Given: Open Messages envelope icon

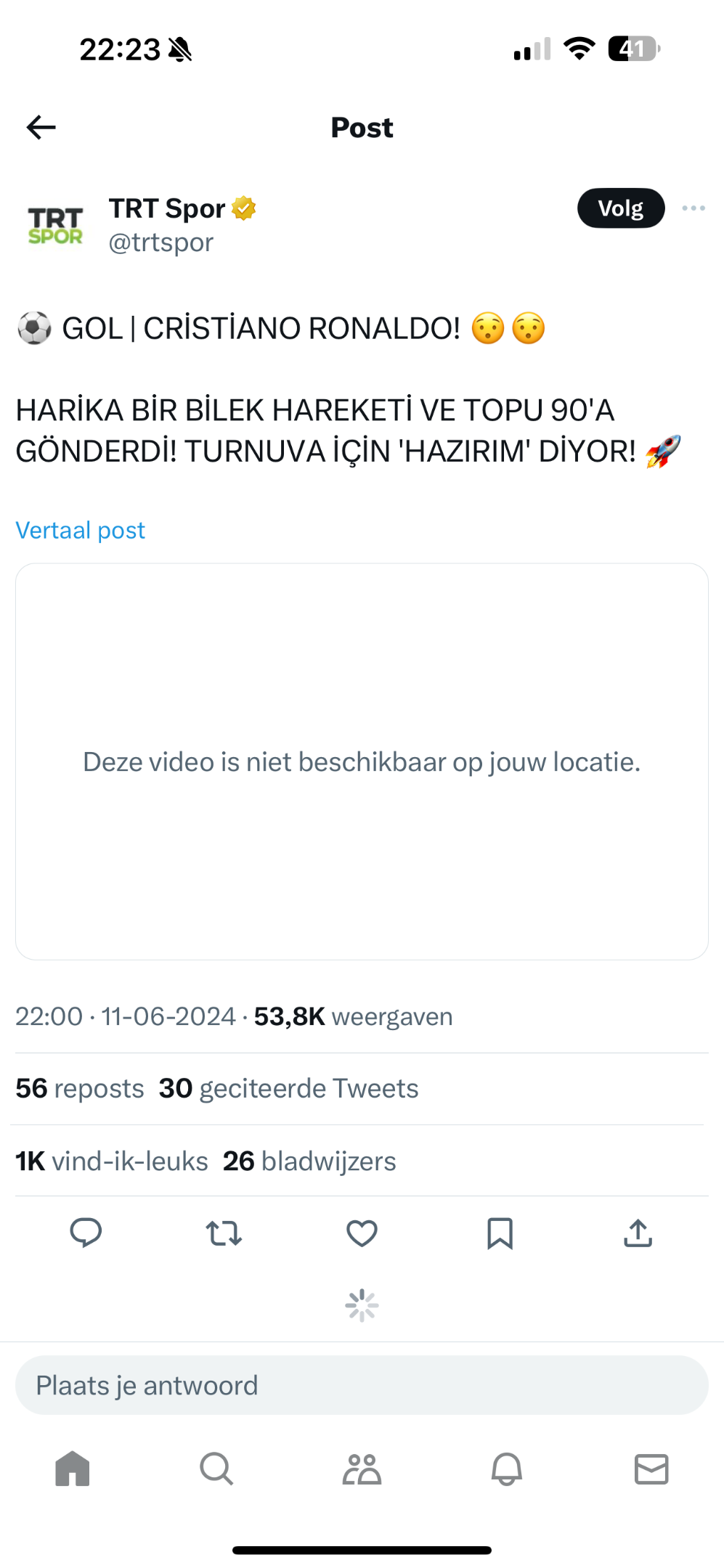Looking at the screenshot, I should pyautogui.click(x=651, y=1469).
